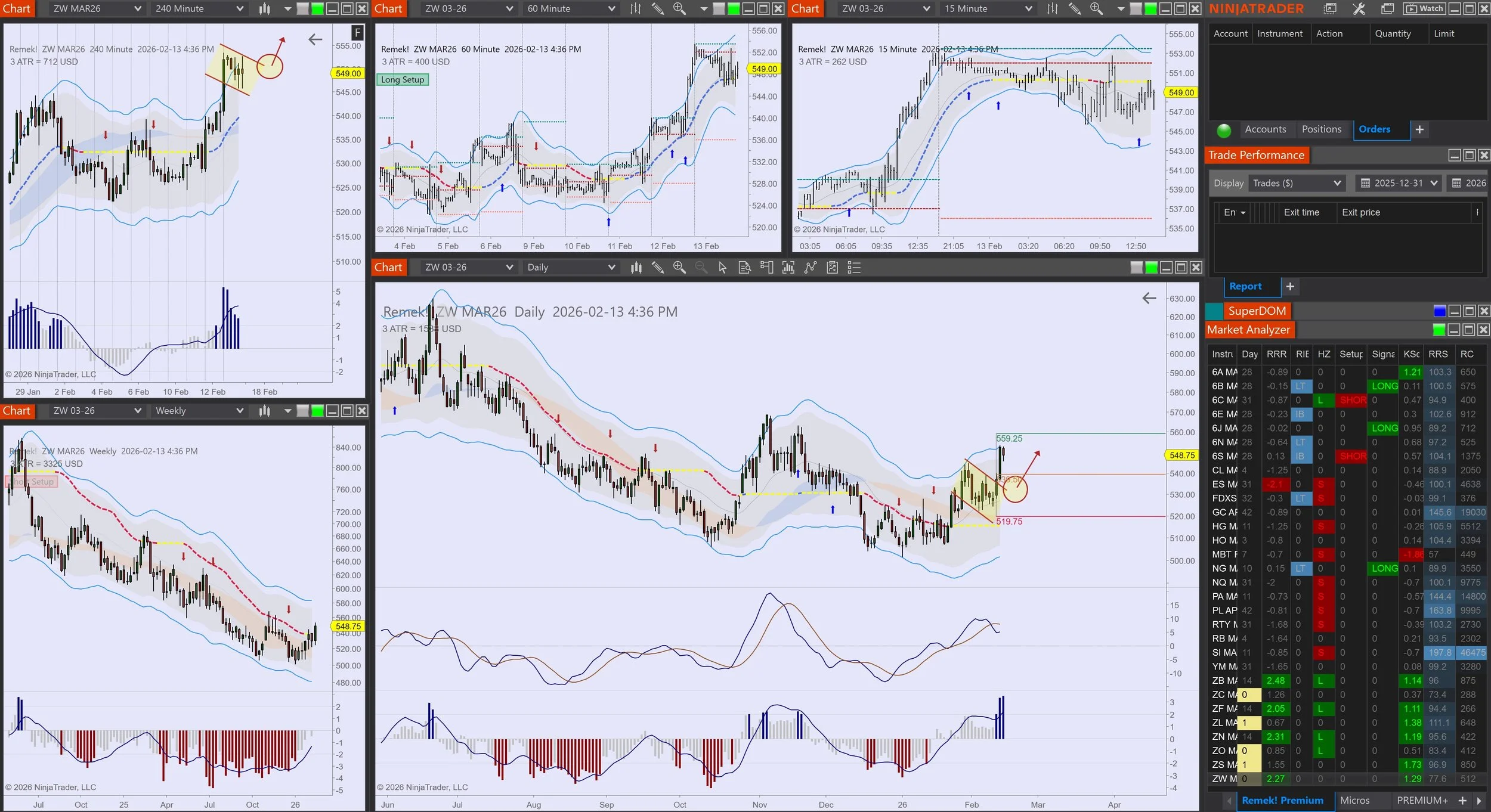The width and height of the screenshot is (1491, 812).
Task: Click the 2025-12-31 start date field
Action: click(1398, 183)
